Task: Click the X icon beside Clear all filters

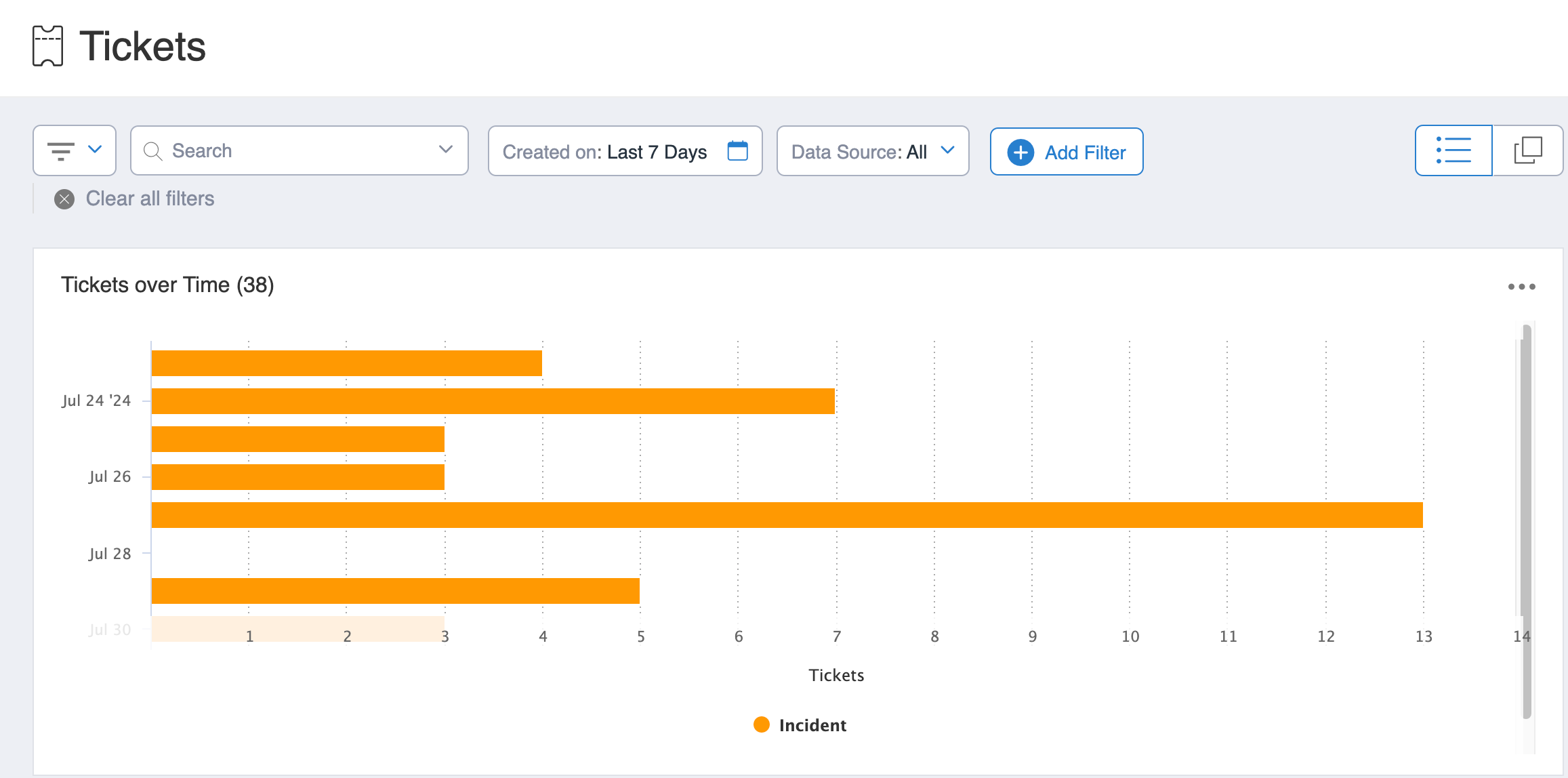Action: 64,199
